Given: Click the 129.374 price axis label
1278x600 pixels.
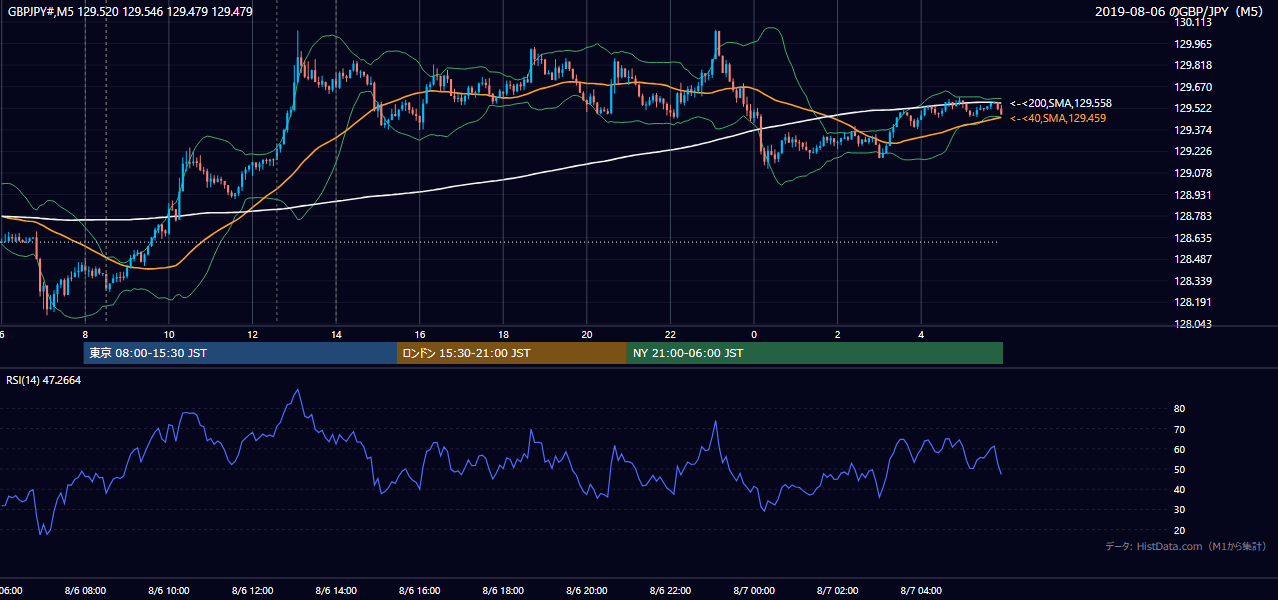Looking at the screenshot, I should 1194,130.
